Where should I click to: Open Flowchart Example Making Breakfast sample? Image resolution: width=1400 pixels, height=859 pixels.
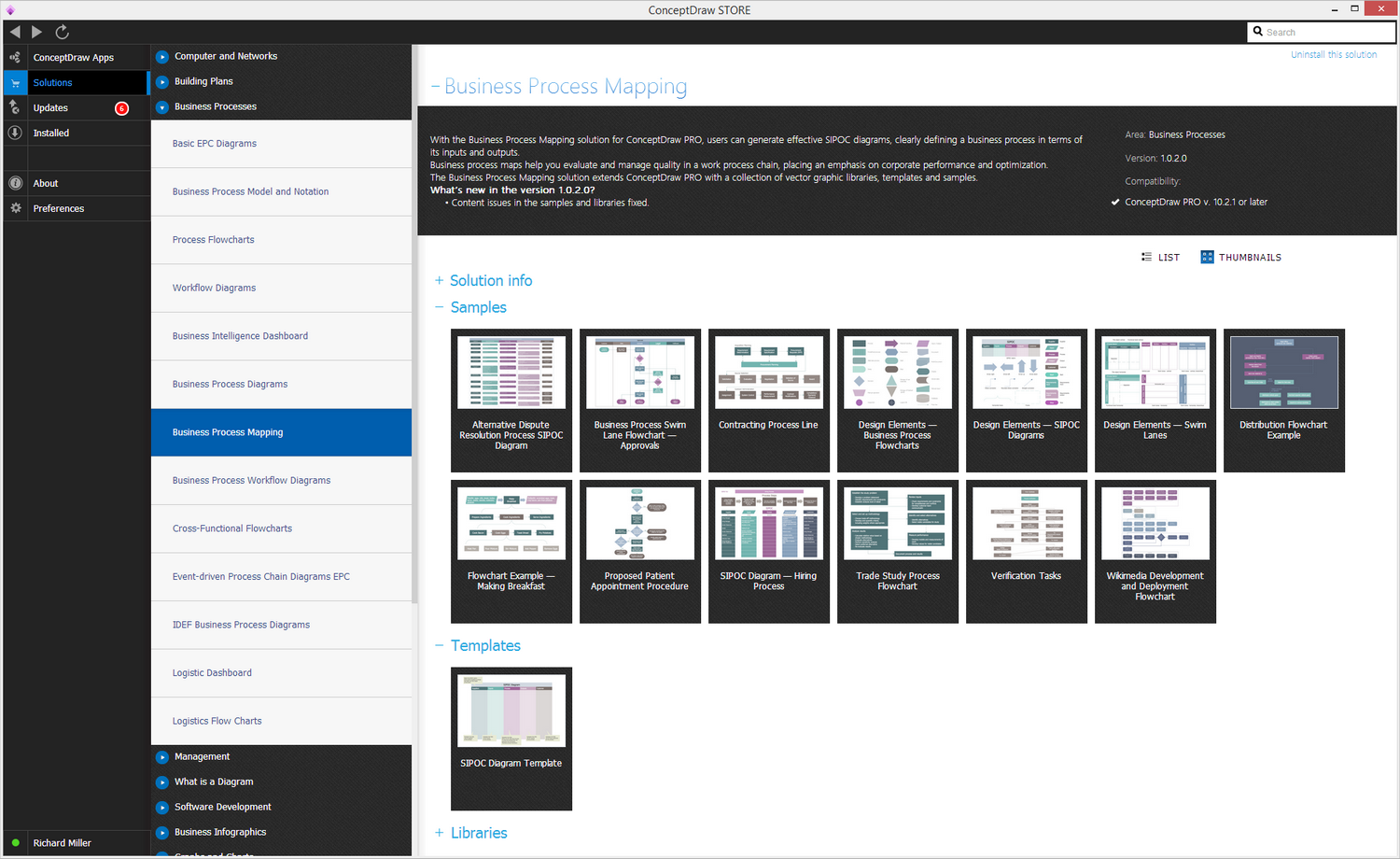[x=511, y=552]
